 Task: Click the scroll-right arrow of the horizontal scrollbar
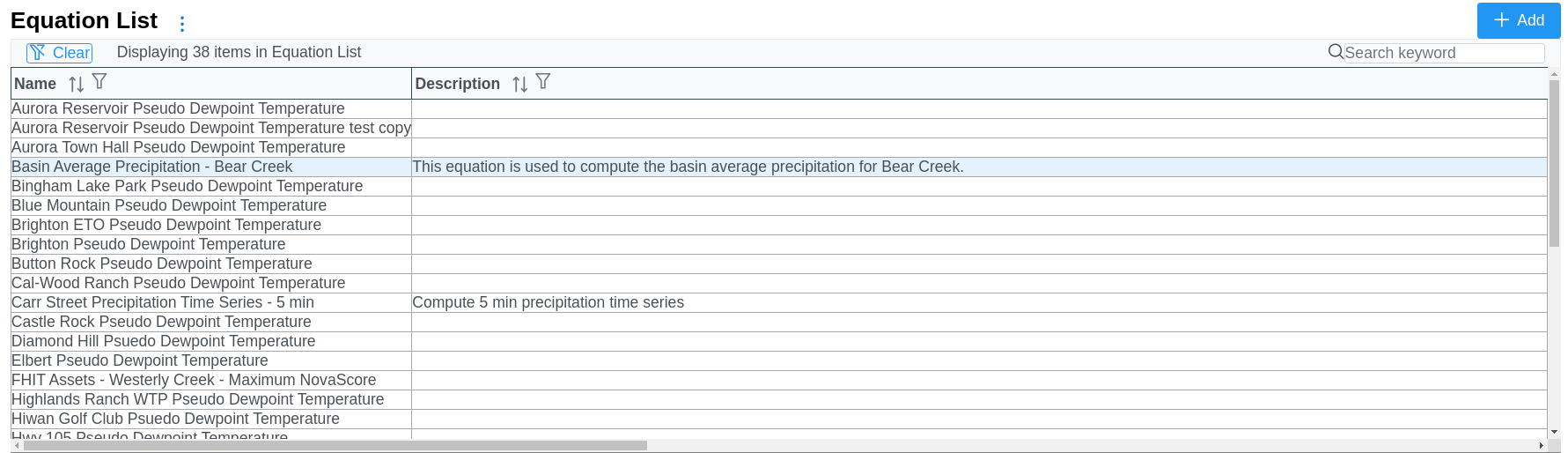1542,446
